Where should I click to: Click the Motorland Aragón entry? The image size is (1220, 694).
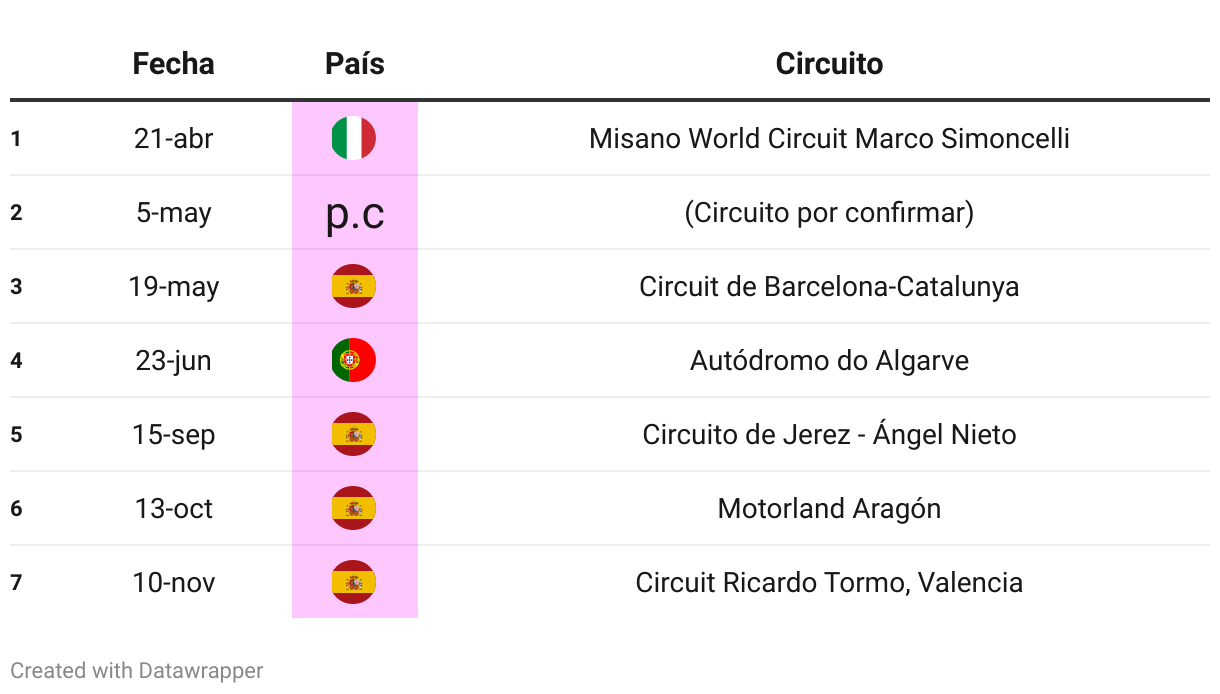click(x=829, y=508)
